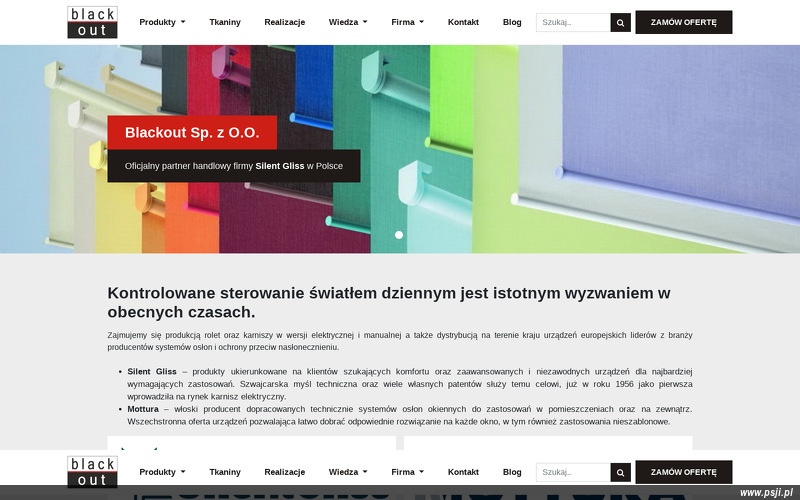Viewport: 800px width, 500px height.
Task: Click the search magnifier in bottom sticky bar
Action: 620,472
